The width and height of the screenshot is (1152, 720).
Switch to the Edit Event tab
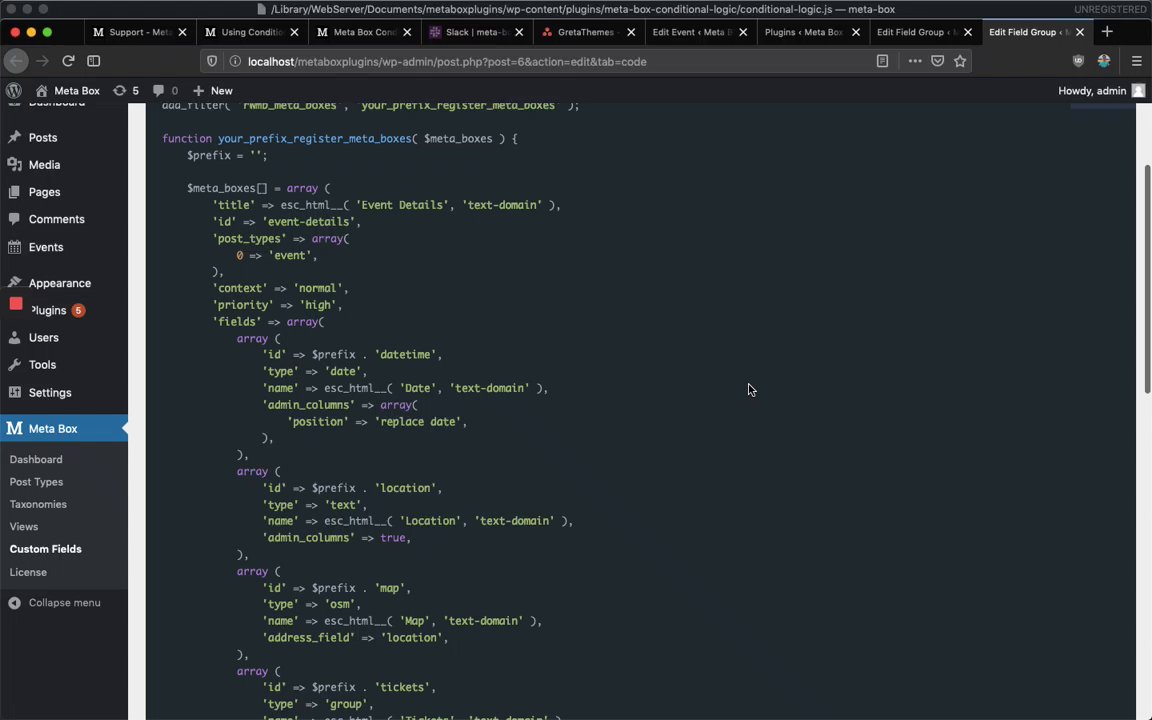690,32
